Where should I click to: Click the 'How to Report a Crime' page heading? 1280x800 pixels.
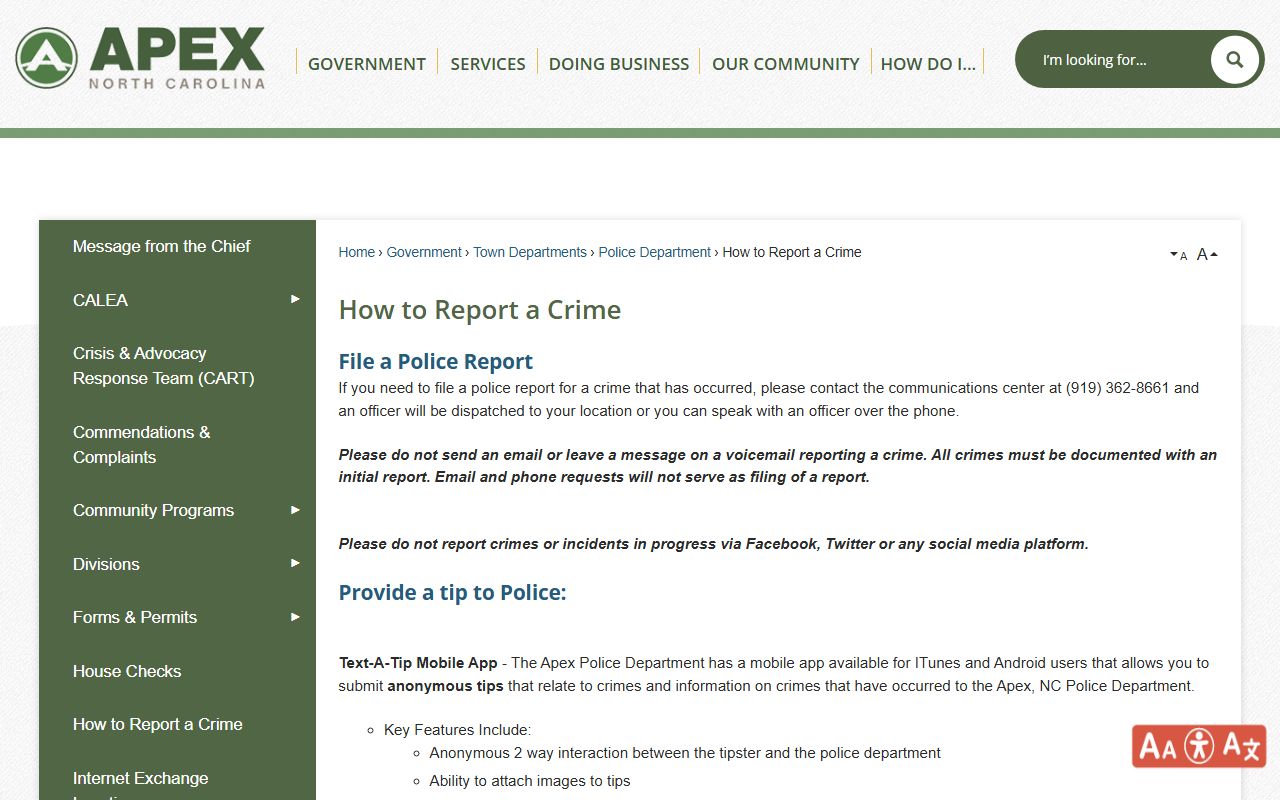tap(480, 310)
